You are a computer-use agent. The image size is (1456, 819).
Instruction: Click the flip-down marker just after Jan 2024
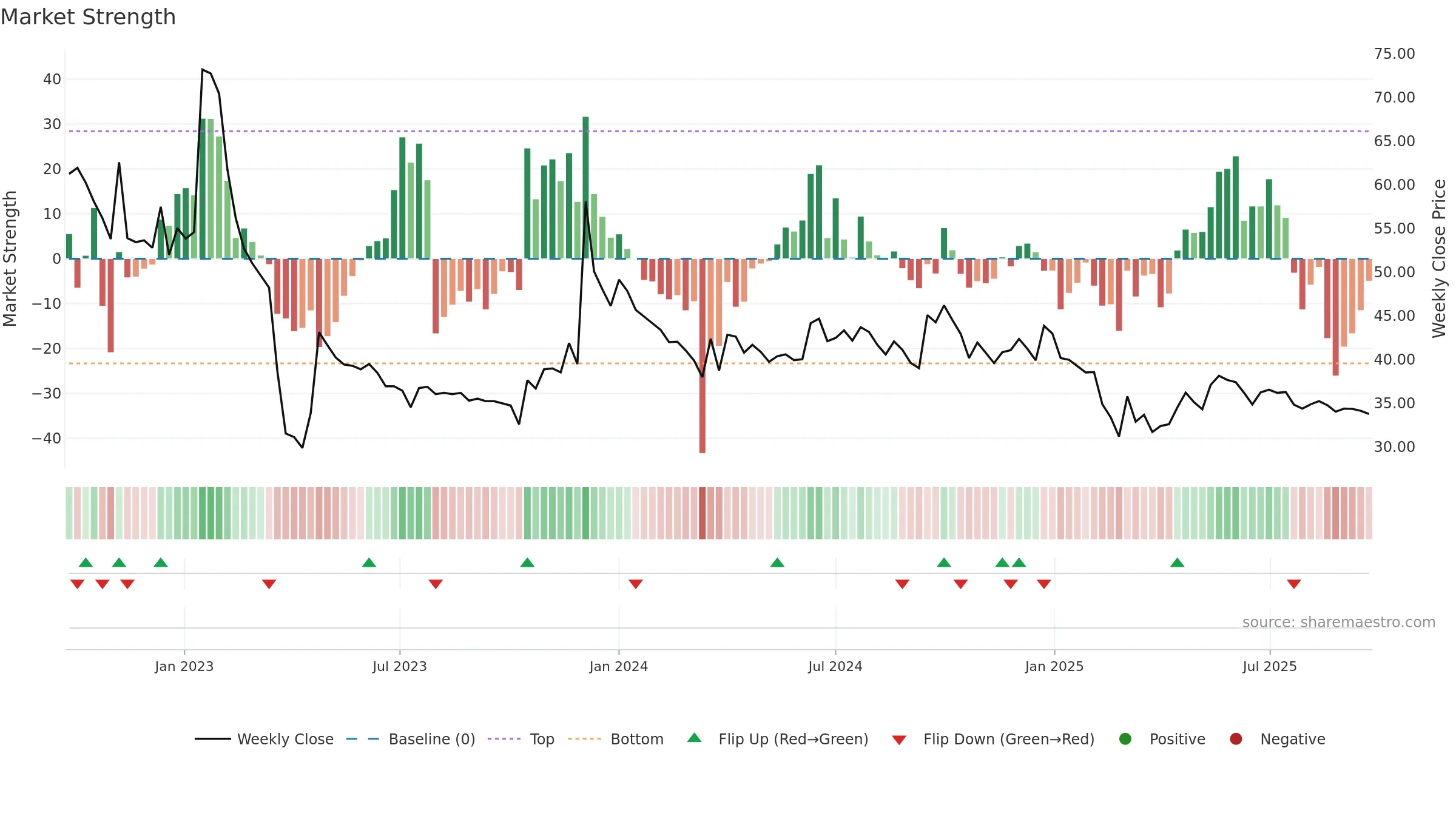coord(636,584)
